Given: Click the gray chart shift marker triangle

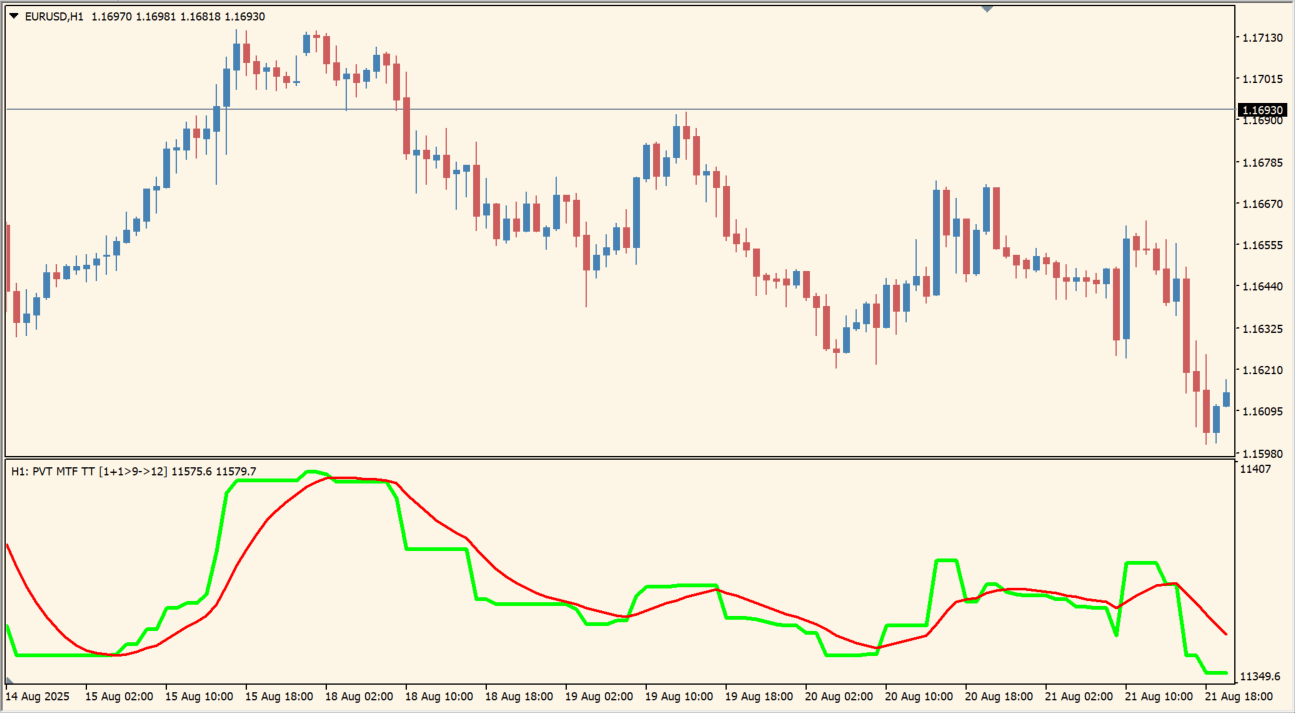Looking at the screenshot, I should click(x=987, y=9).
